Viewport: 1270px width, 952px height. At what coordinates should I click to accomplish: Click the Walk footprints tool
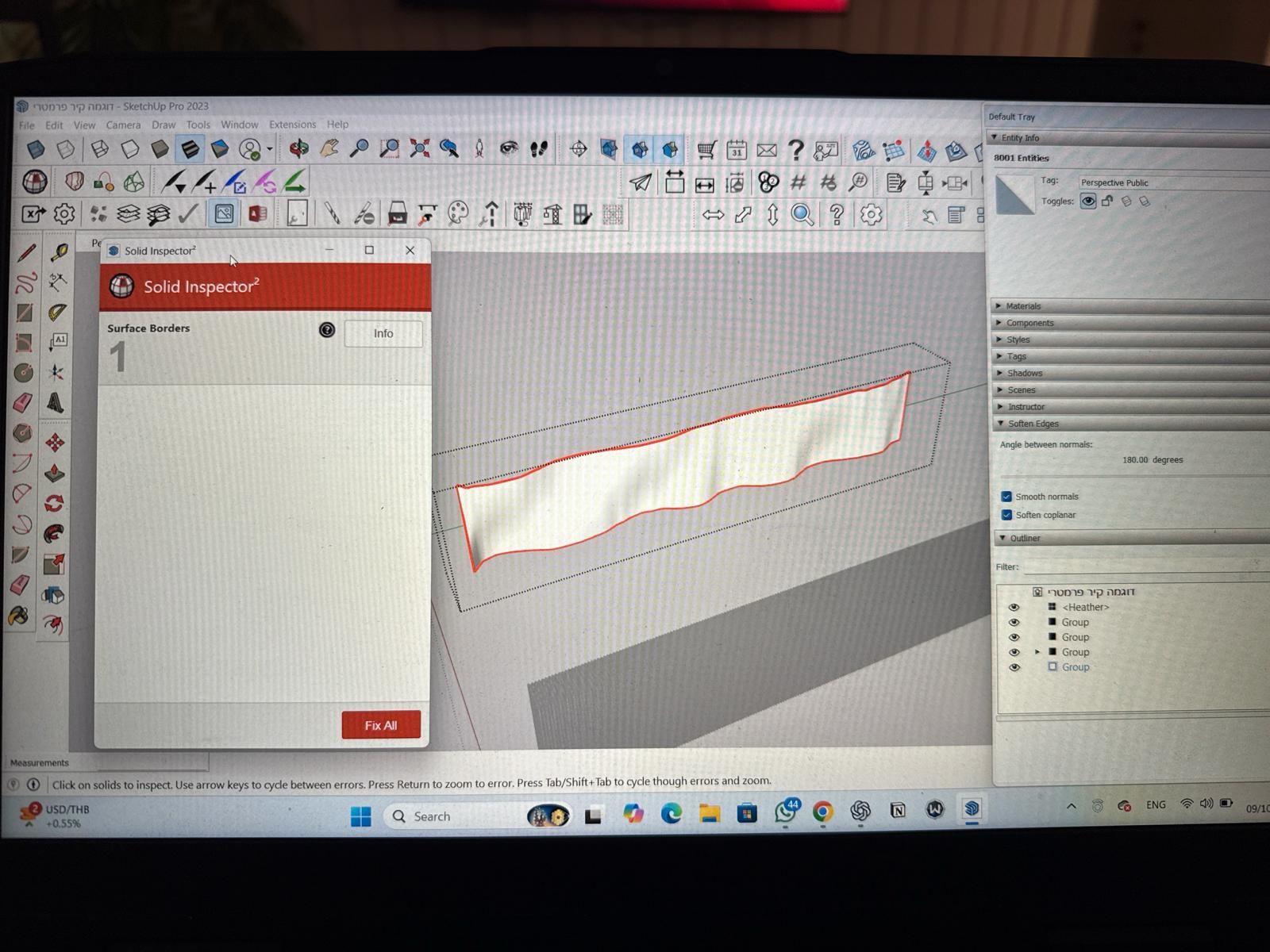point(539,148)
